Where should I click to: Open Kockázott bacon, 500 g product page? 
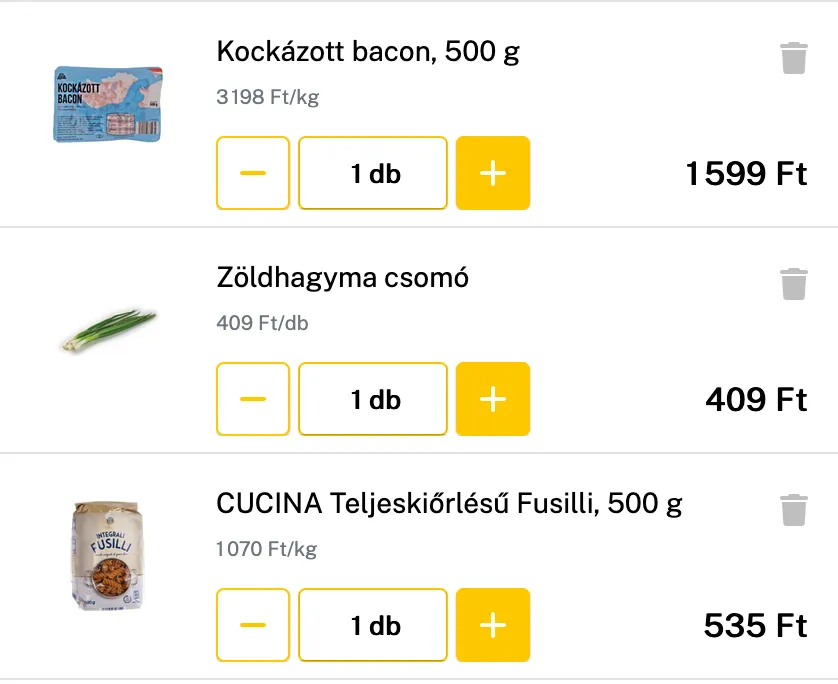pyautogui.click(x=368, y=52)
